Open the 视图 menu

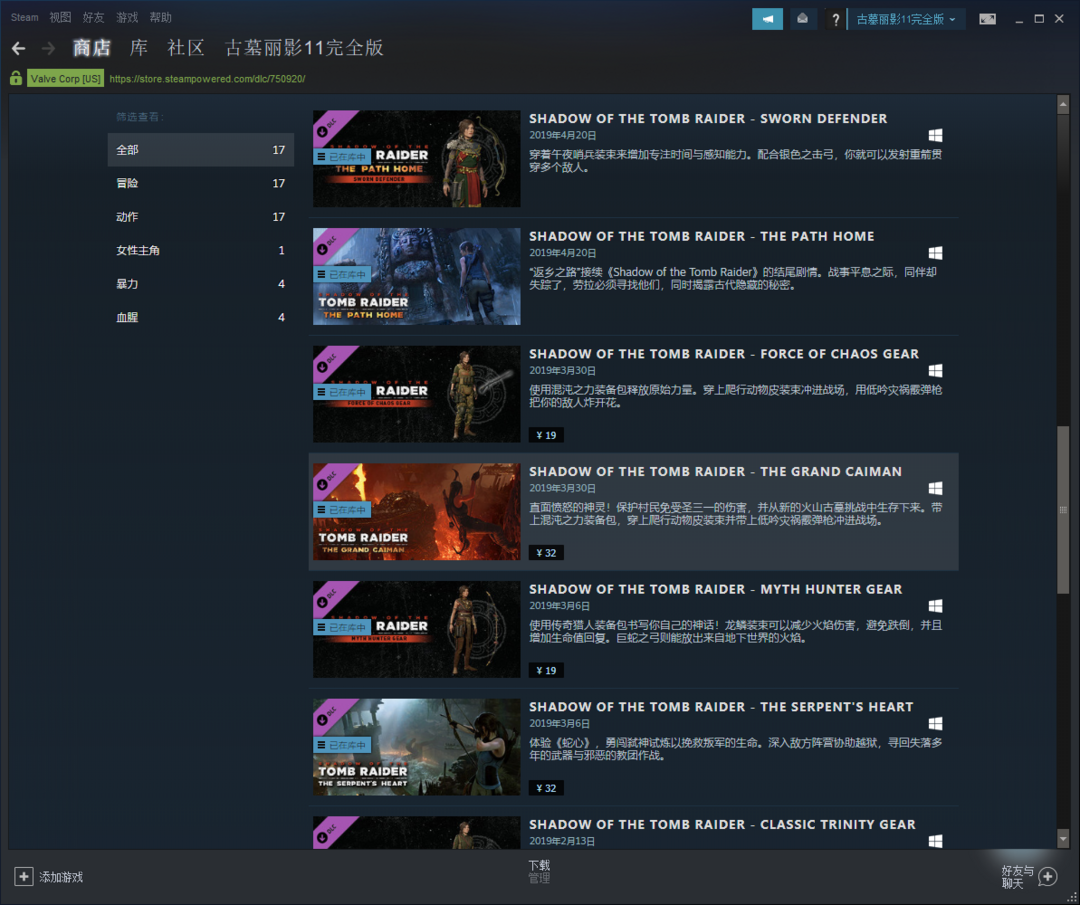(x=61, y=17)
